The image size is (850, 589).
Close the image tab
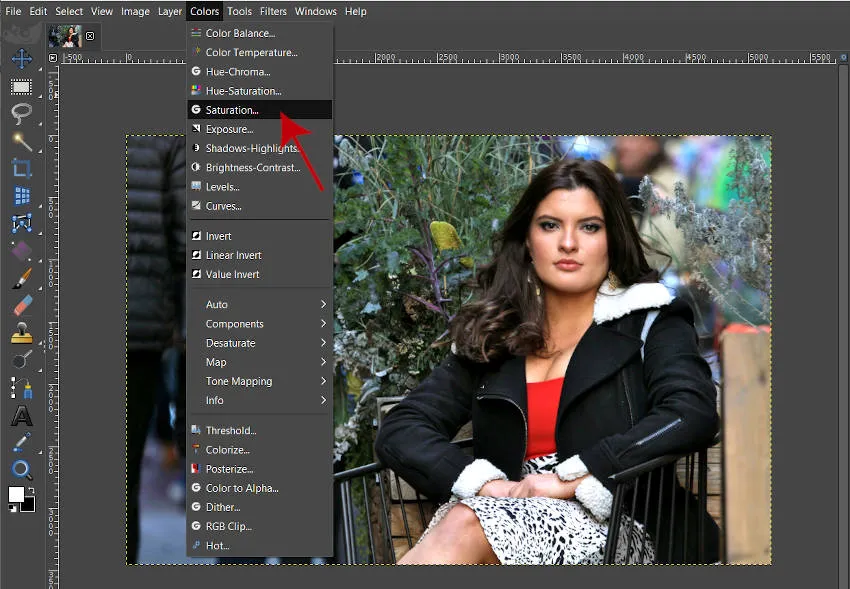[90, 36]
